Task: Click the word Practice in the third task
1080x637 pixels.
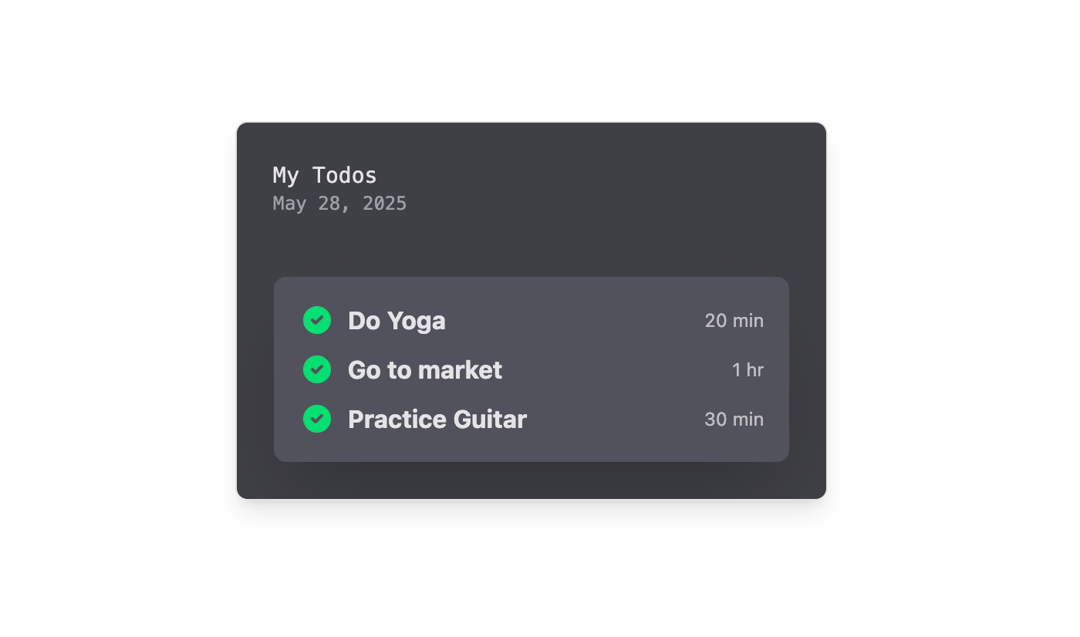Action: click(397, 419)
